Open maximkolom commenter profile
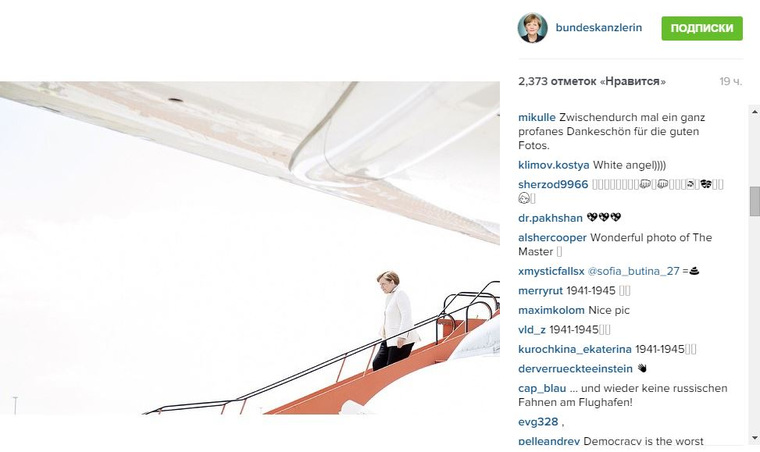This screenshot has width=760, height=452. tap(551, 311)
